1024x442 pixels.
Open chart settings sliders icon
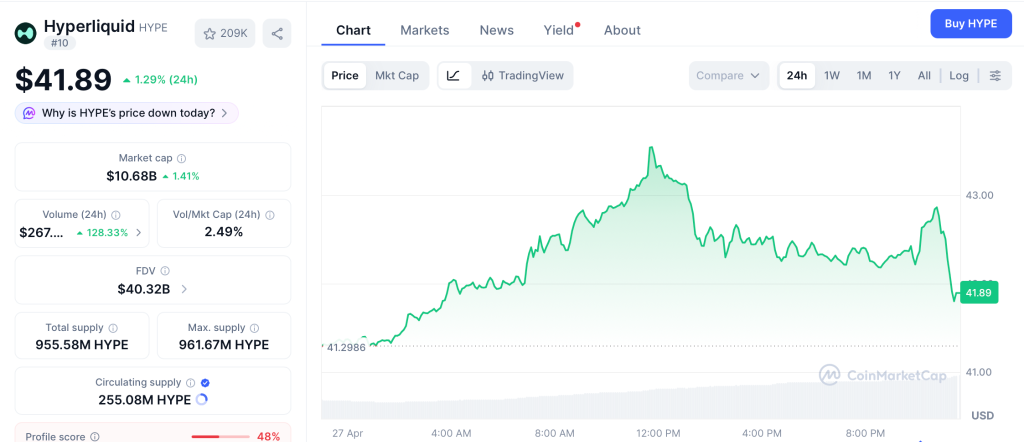pyautogui.click(x=995, y=76)
